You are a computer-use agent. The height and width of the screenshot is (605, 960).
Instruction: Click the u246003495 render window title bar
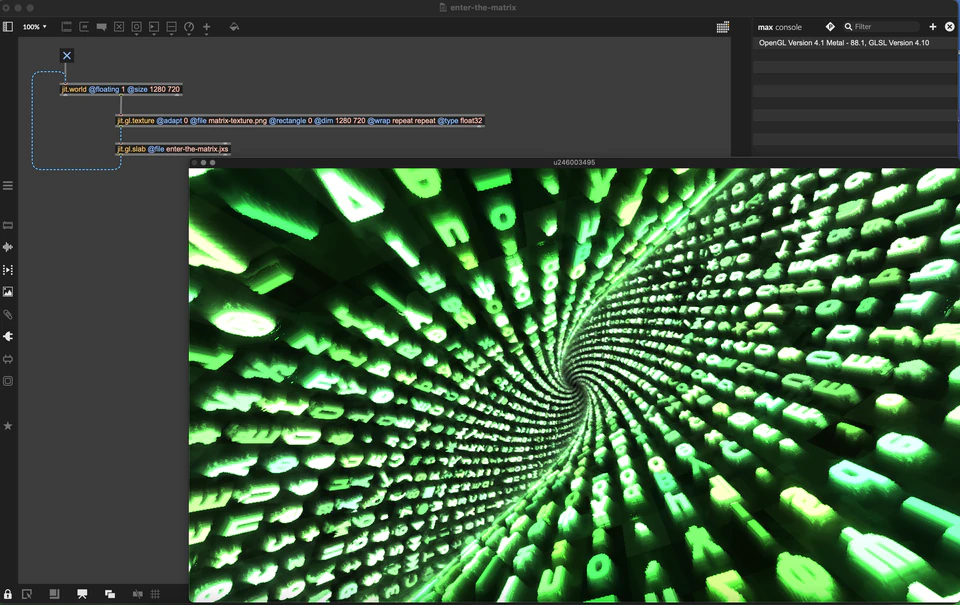click(574, 162)
